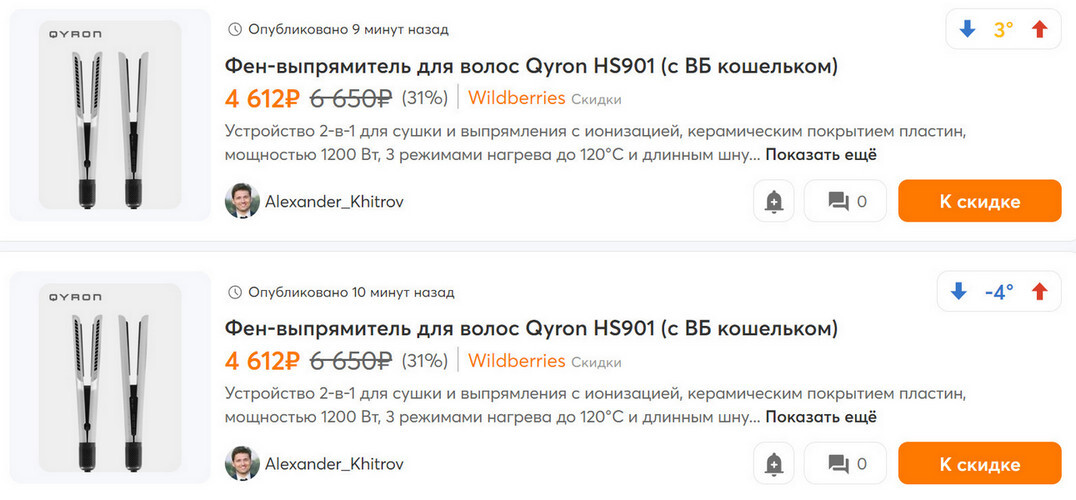Upvote the second deal with red arrow
The width and height of the screenshot is (1076, 500).
1040,292
